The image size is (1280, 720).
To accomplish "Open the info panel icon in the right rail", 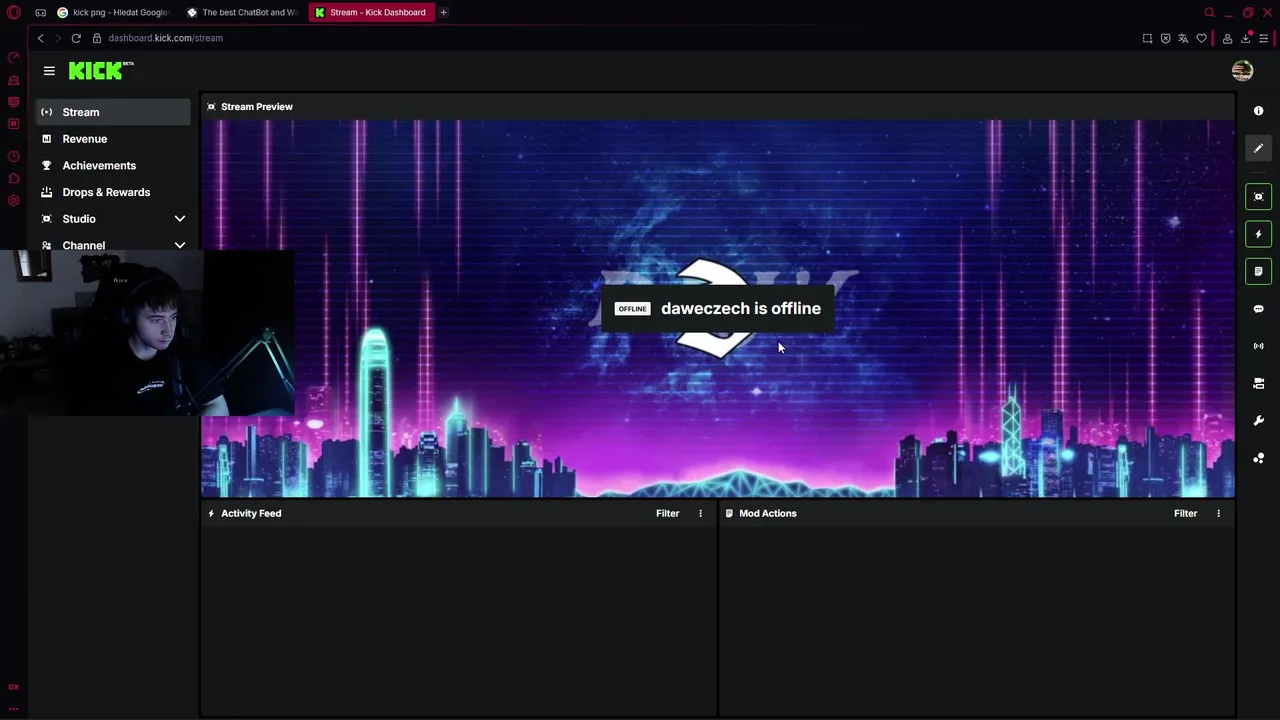I will (1258, 111).
